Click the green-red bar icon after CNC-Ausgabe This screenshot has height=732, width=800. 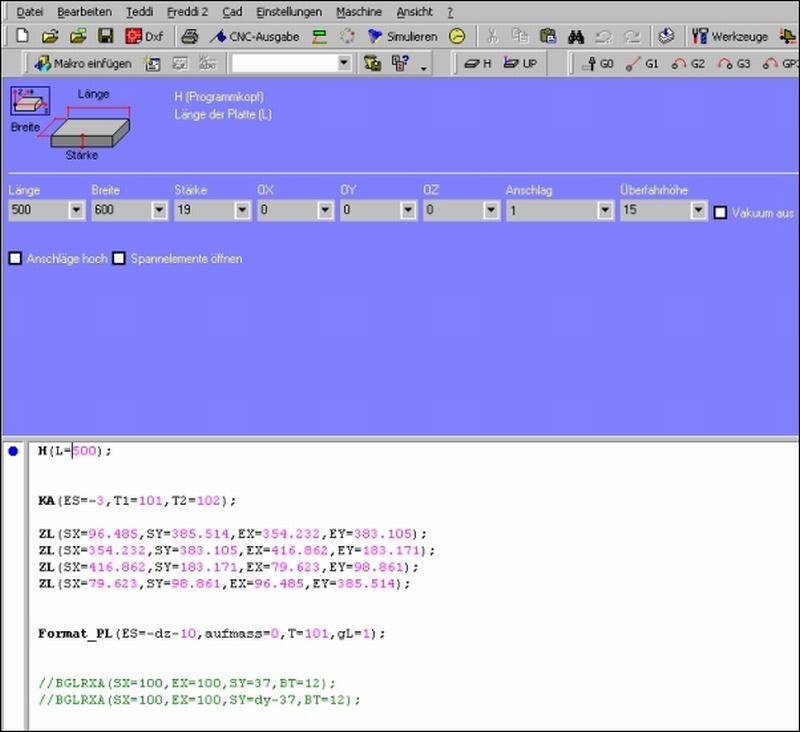pos(319,36)
